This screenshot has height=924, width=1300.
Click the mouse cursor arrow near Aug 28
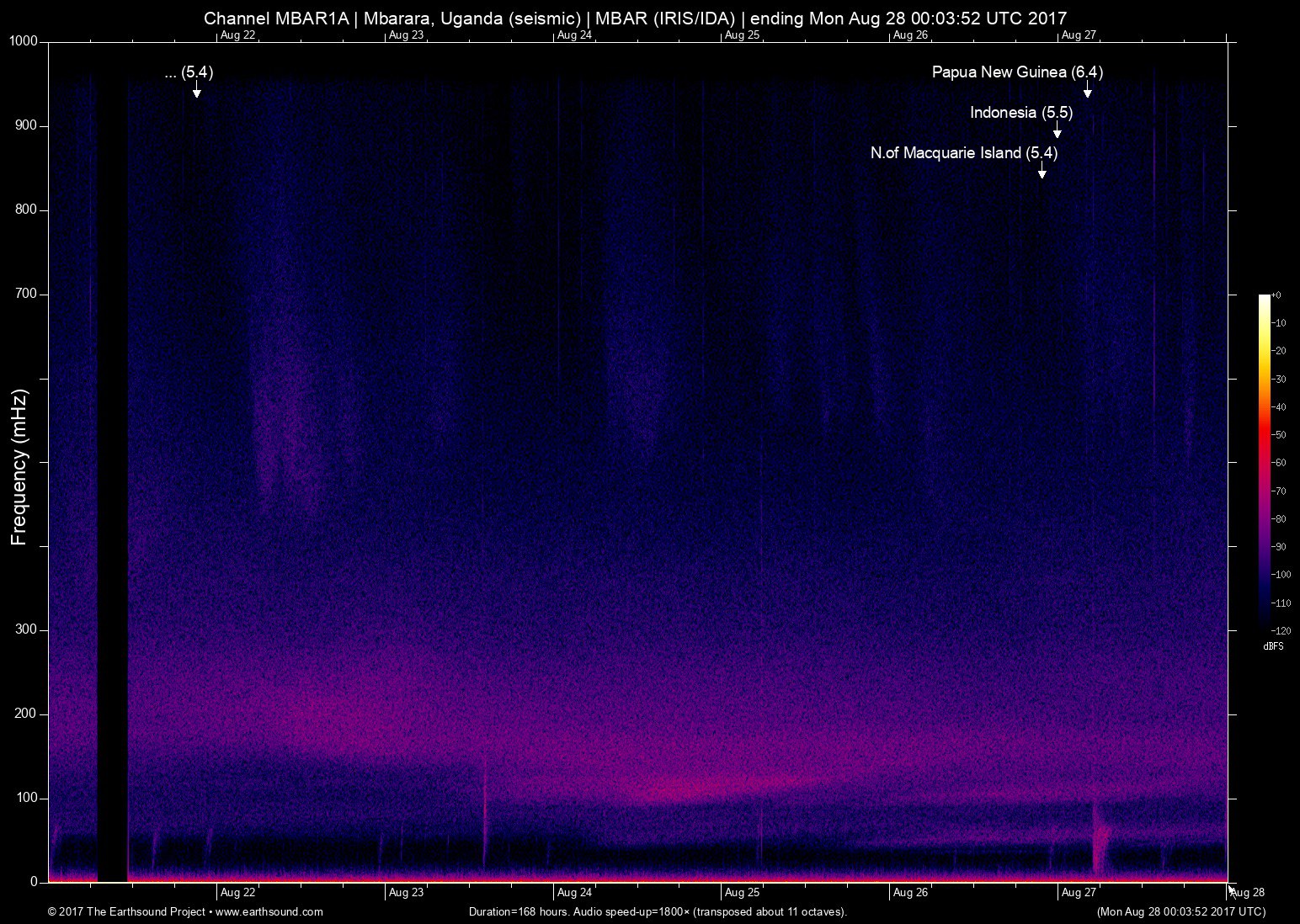[x=1231, y=890]
